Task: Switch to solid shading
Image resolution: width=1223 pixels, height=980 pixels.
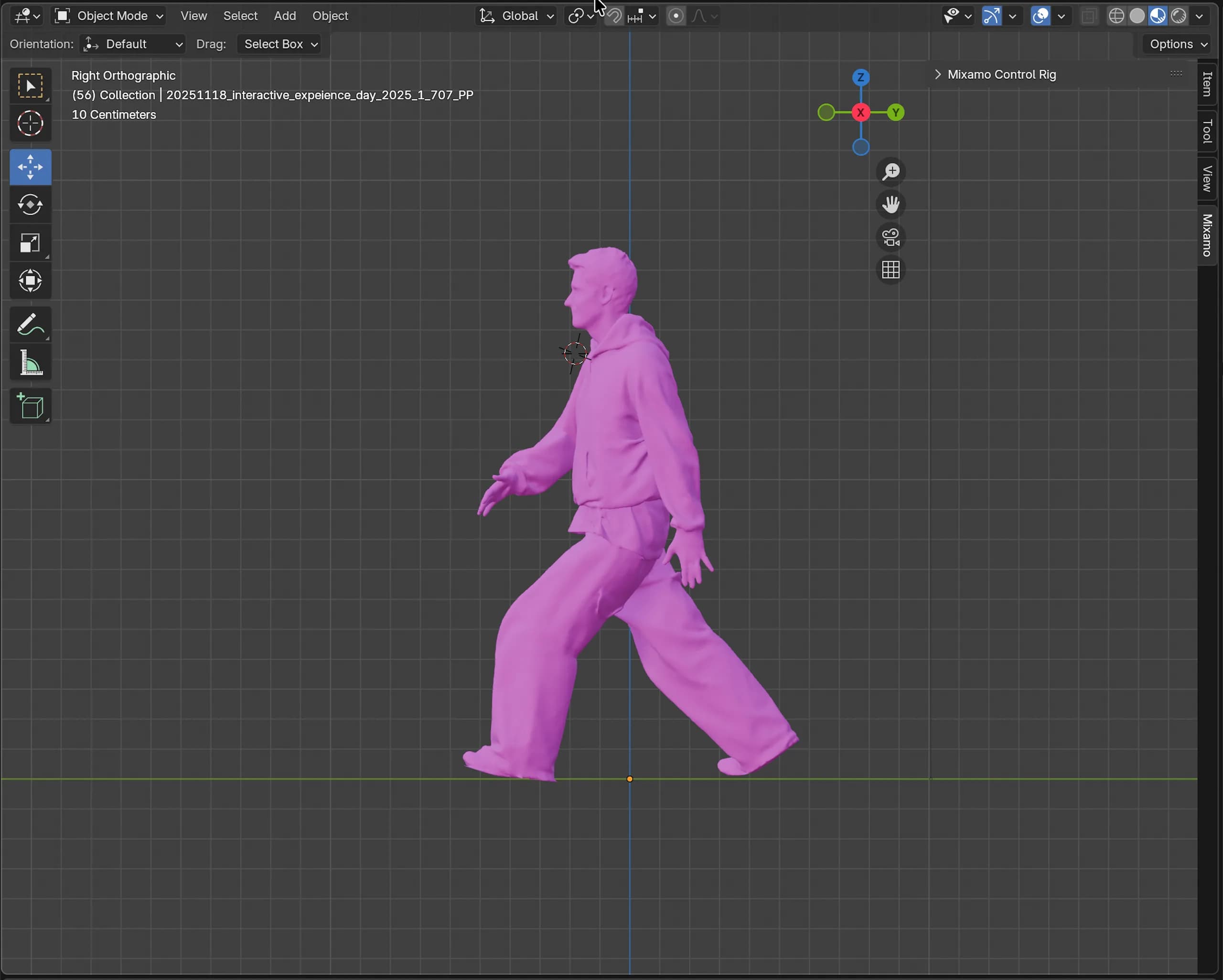Action: (x=1137, y=16)
